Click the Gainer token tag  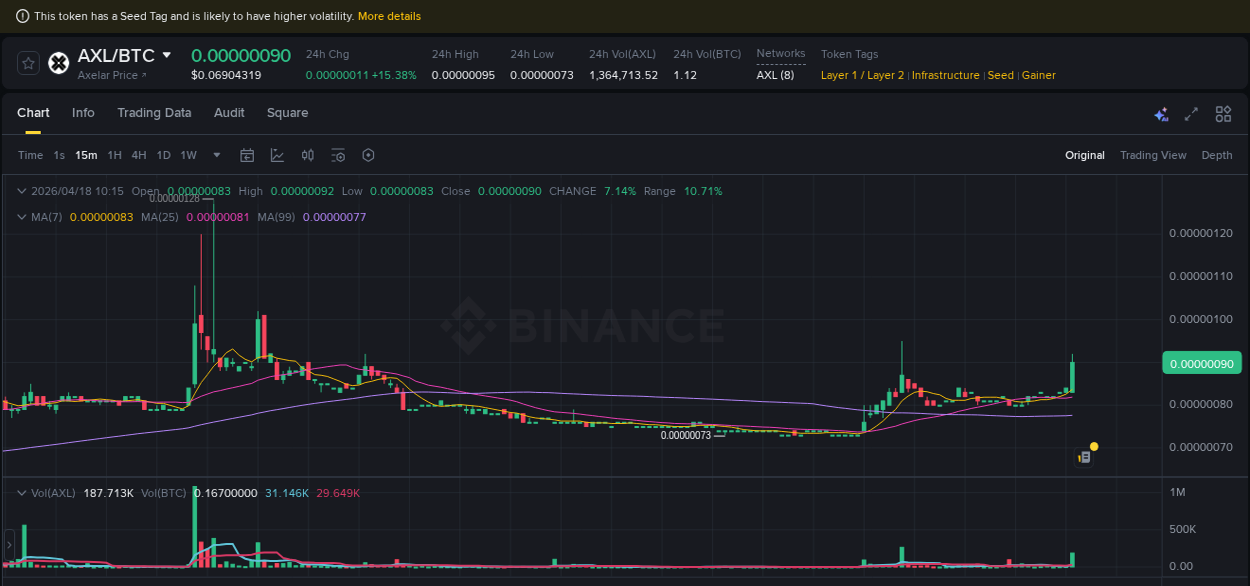pyautogui.click(x=1039, y=75)
